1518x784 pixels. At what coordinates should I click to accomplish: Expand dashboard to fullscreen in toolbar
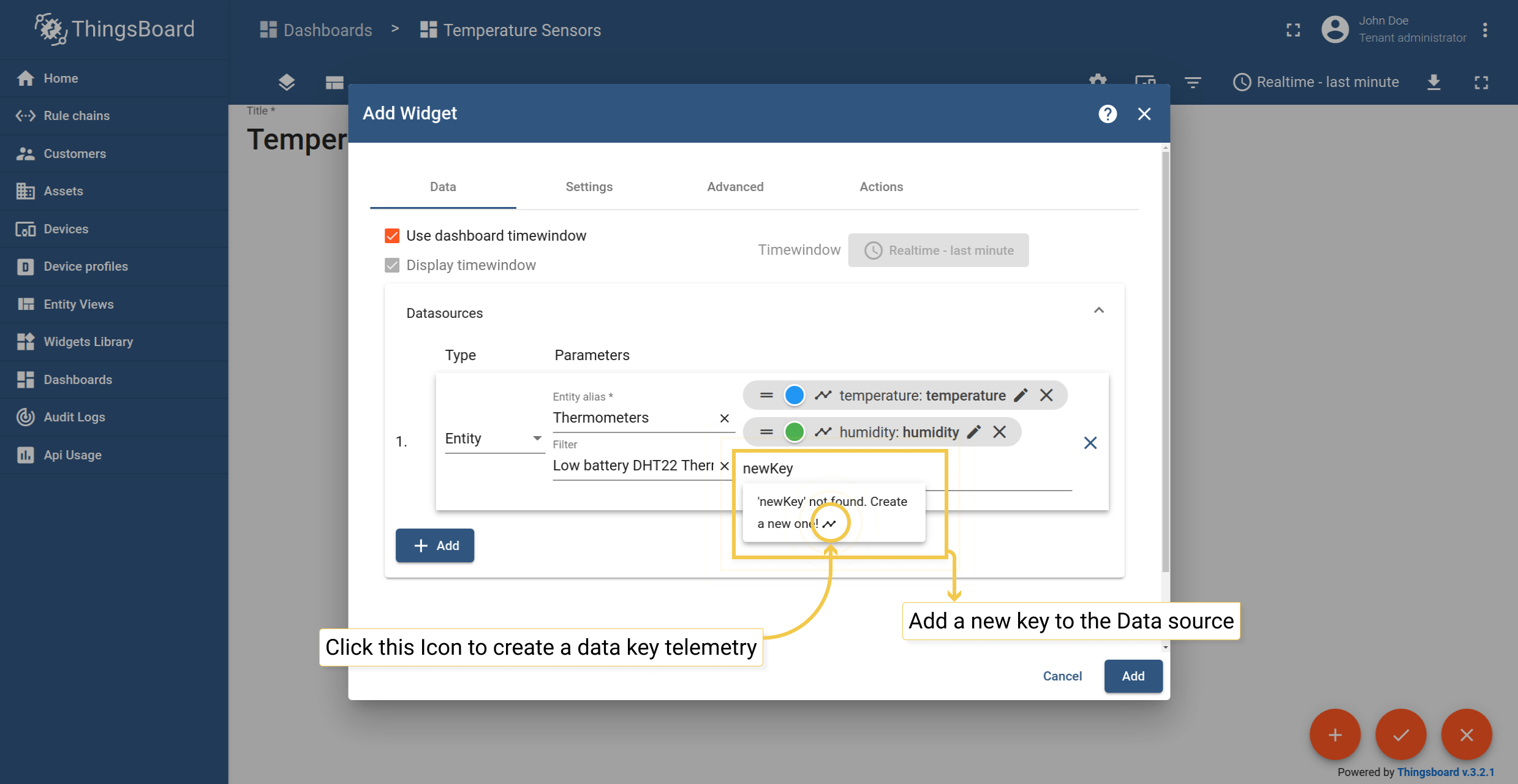[1481, 82]
